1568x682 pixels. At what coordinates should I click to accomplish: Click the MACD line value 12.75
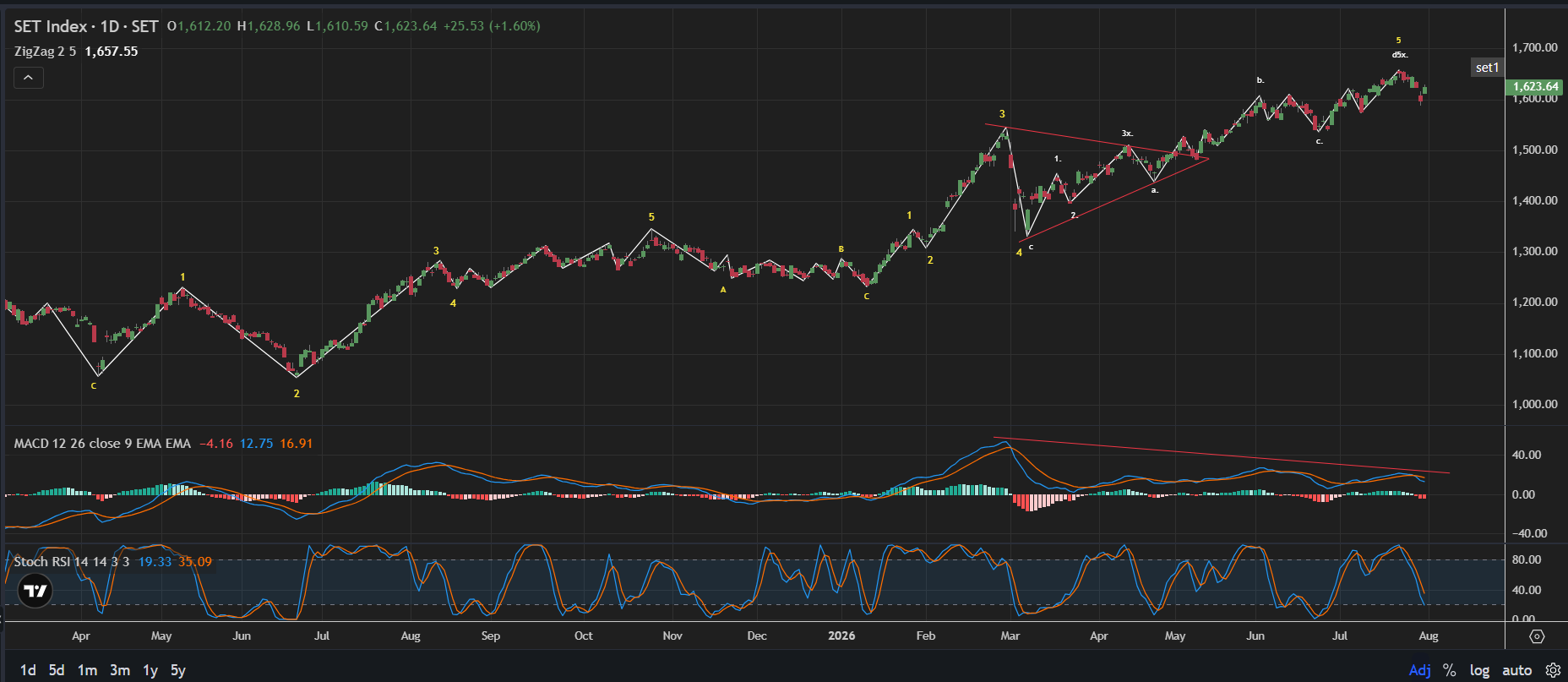pyautogui.click(x=256, y=444)
